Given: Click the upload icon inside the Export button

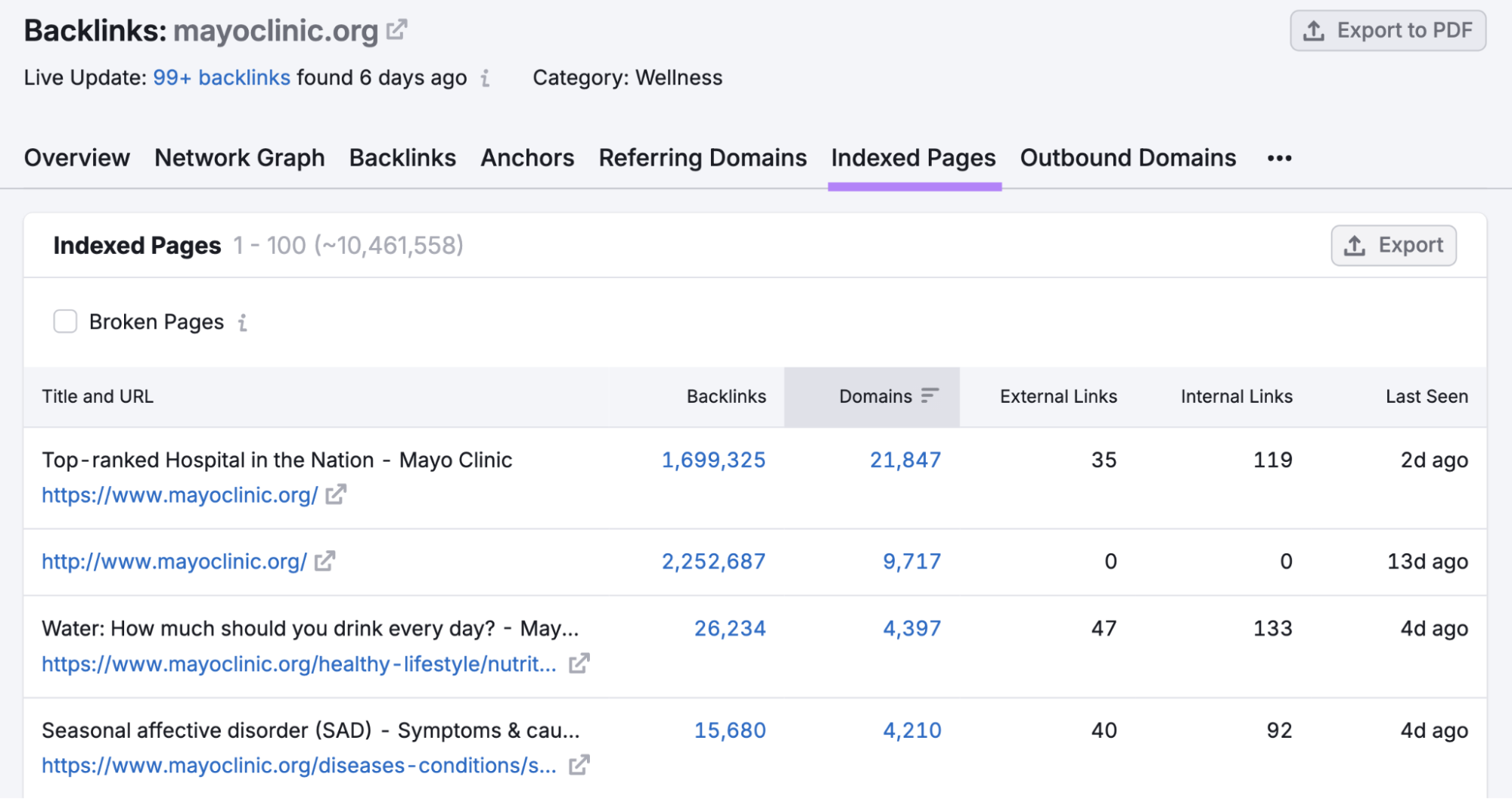Looking at the screenshot, I should (x=1354, y=245).
